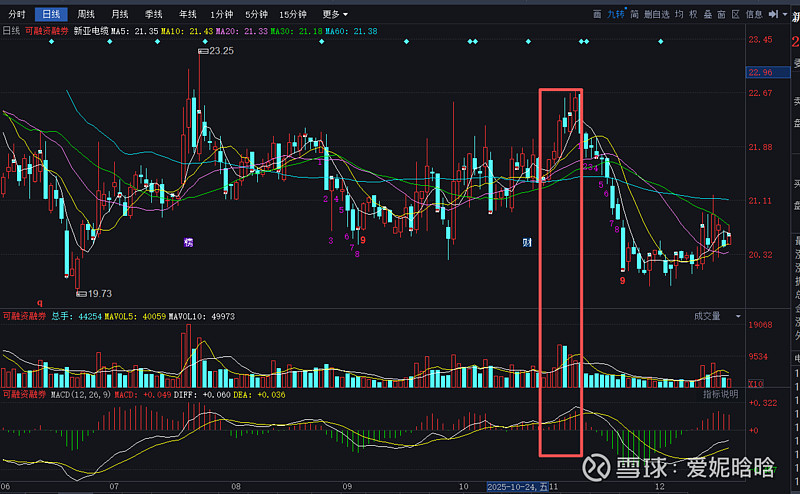800x494 pixels.
Task: Toggle the 信息 info markers
Action: tap(754, 15)
